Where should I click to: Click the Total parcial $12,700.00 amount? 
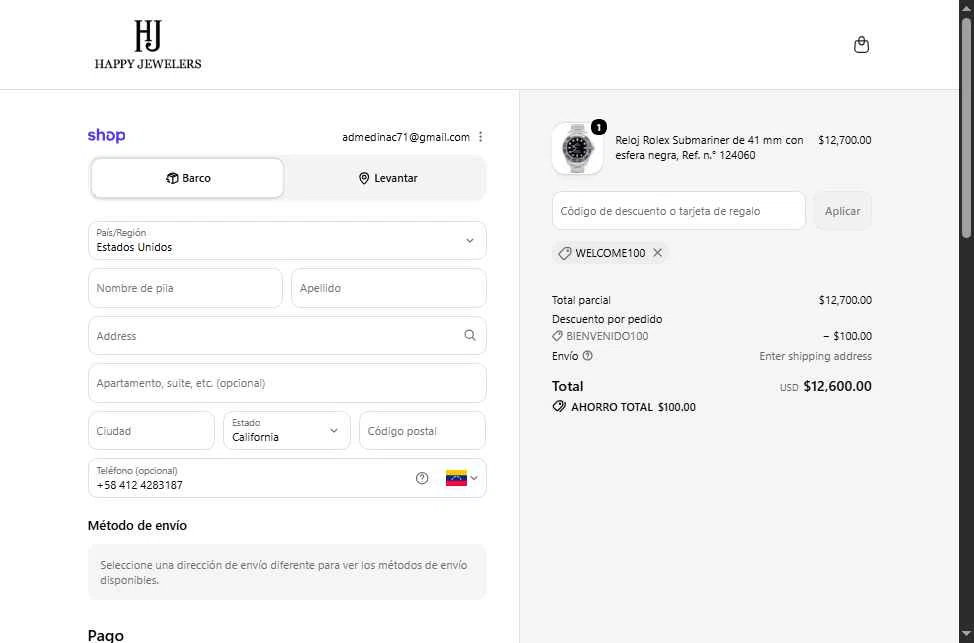pos(845,300)
